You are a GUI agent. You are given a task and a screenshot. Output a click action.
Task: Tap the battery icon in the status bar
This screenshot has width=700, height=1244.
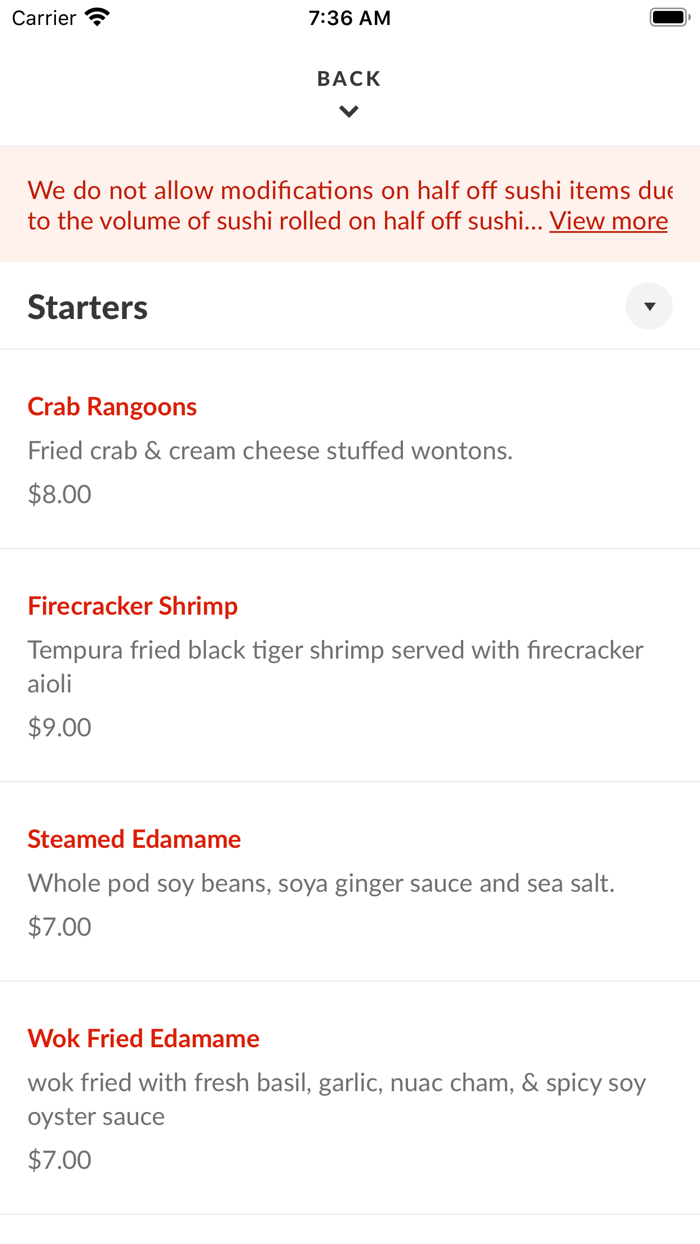point(668,15)
